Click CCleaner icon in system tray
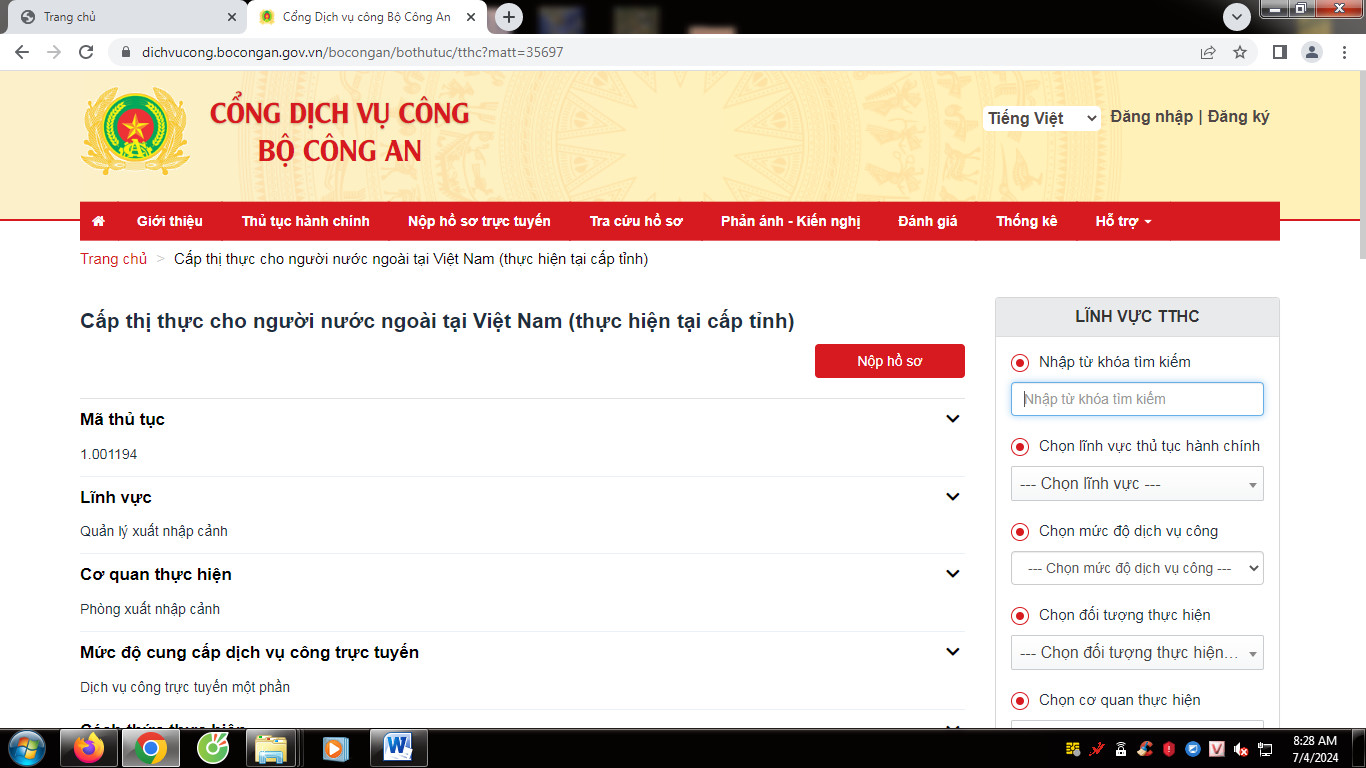This screenshot has width=1366, height=768. tap(1145, 749)
